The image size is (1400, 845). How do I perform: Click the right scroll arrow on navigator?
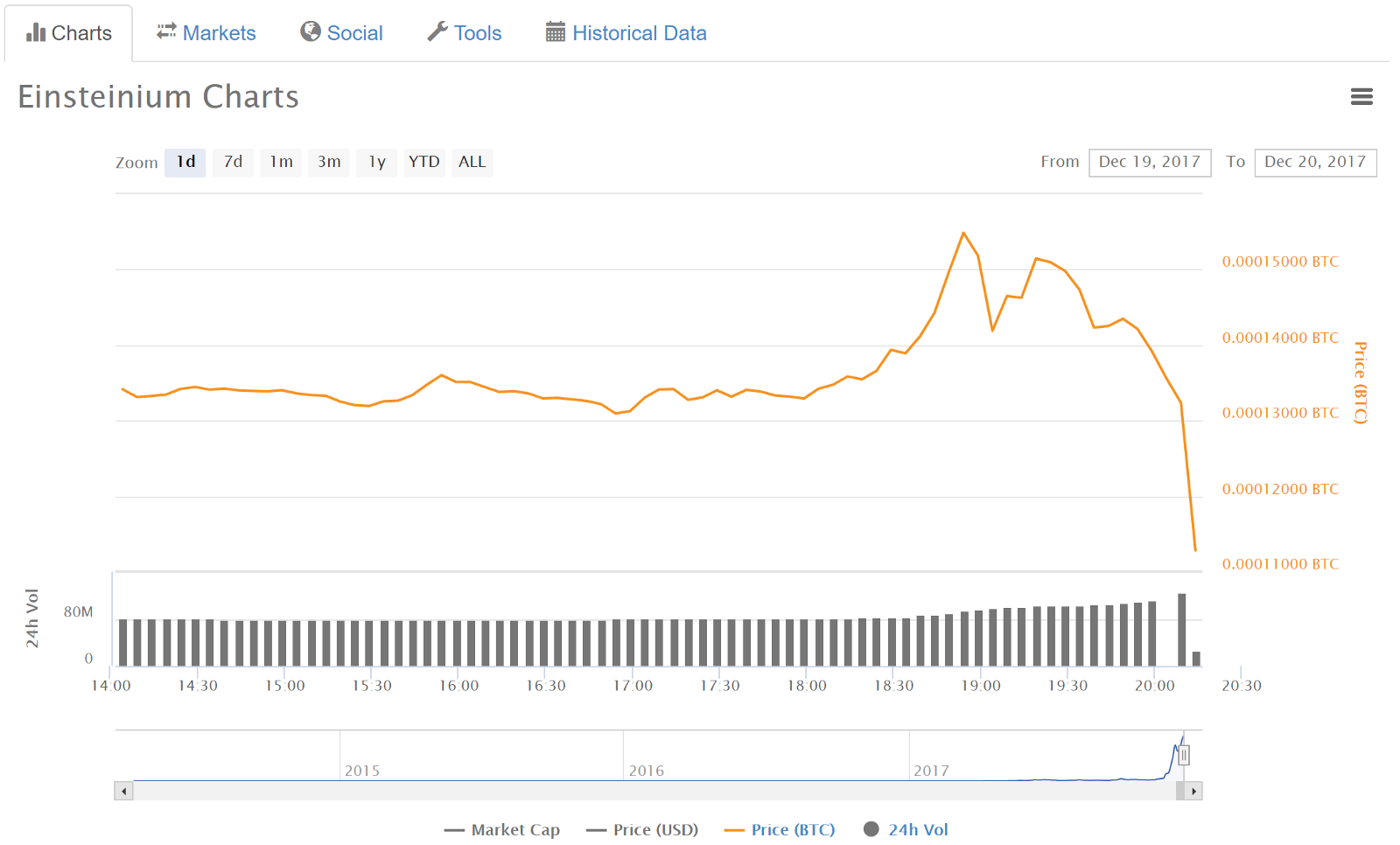1193,792
